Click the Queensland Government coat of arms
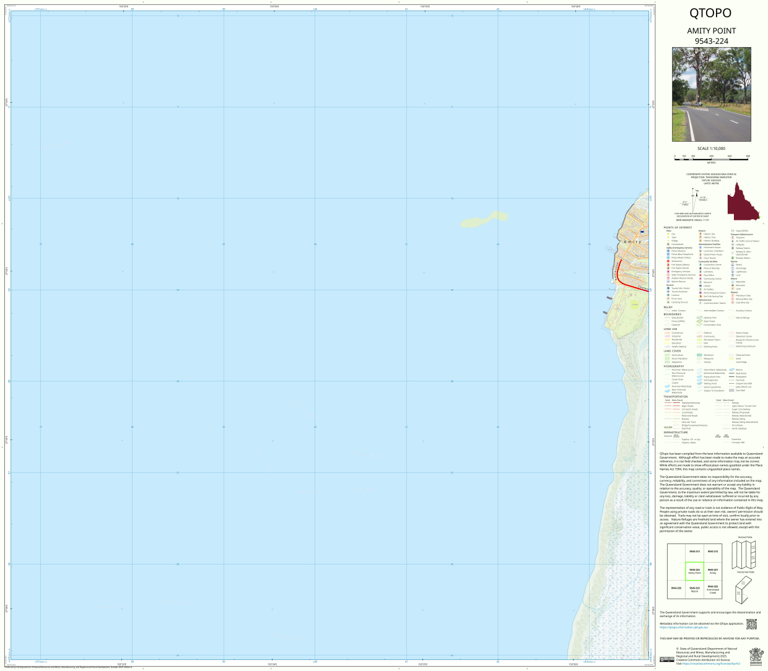Image resolution: width=768 pixels, height=671 pixels. pos(756,656)
